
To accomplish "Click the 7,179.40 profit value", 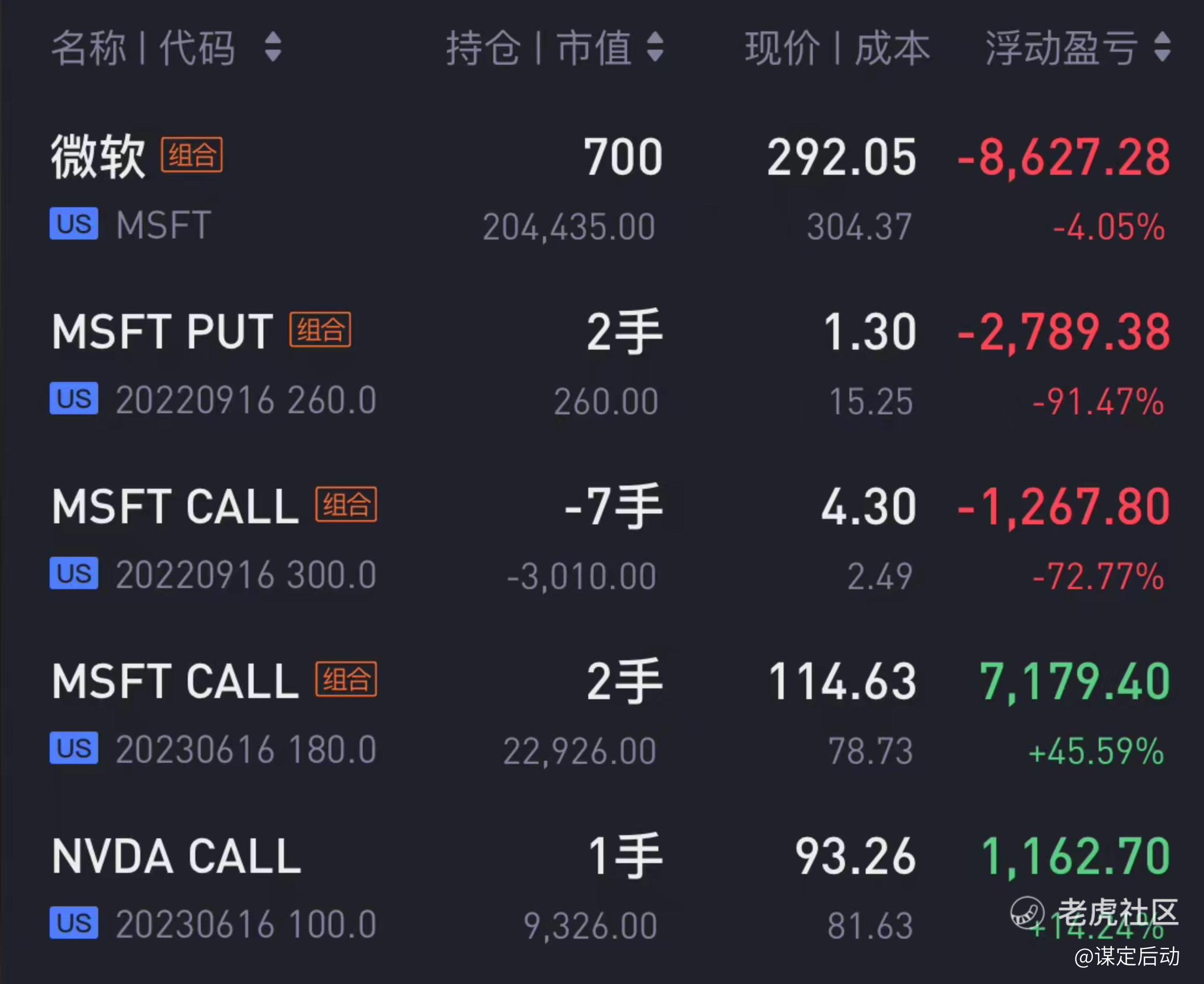I will tap(1074, 682).
